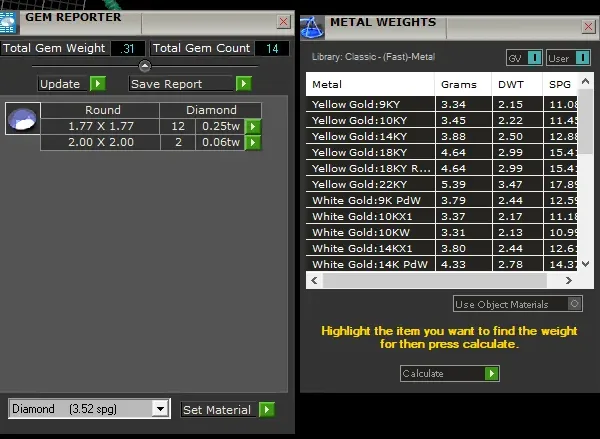
Task: Select the White Gold:10KX1 row
Action: pyautogui.click(x=441, y=217)
